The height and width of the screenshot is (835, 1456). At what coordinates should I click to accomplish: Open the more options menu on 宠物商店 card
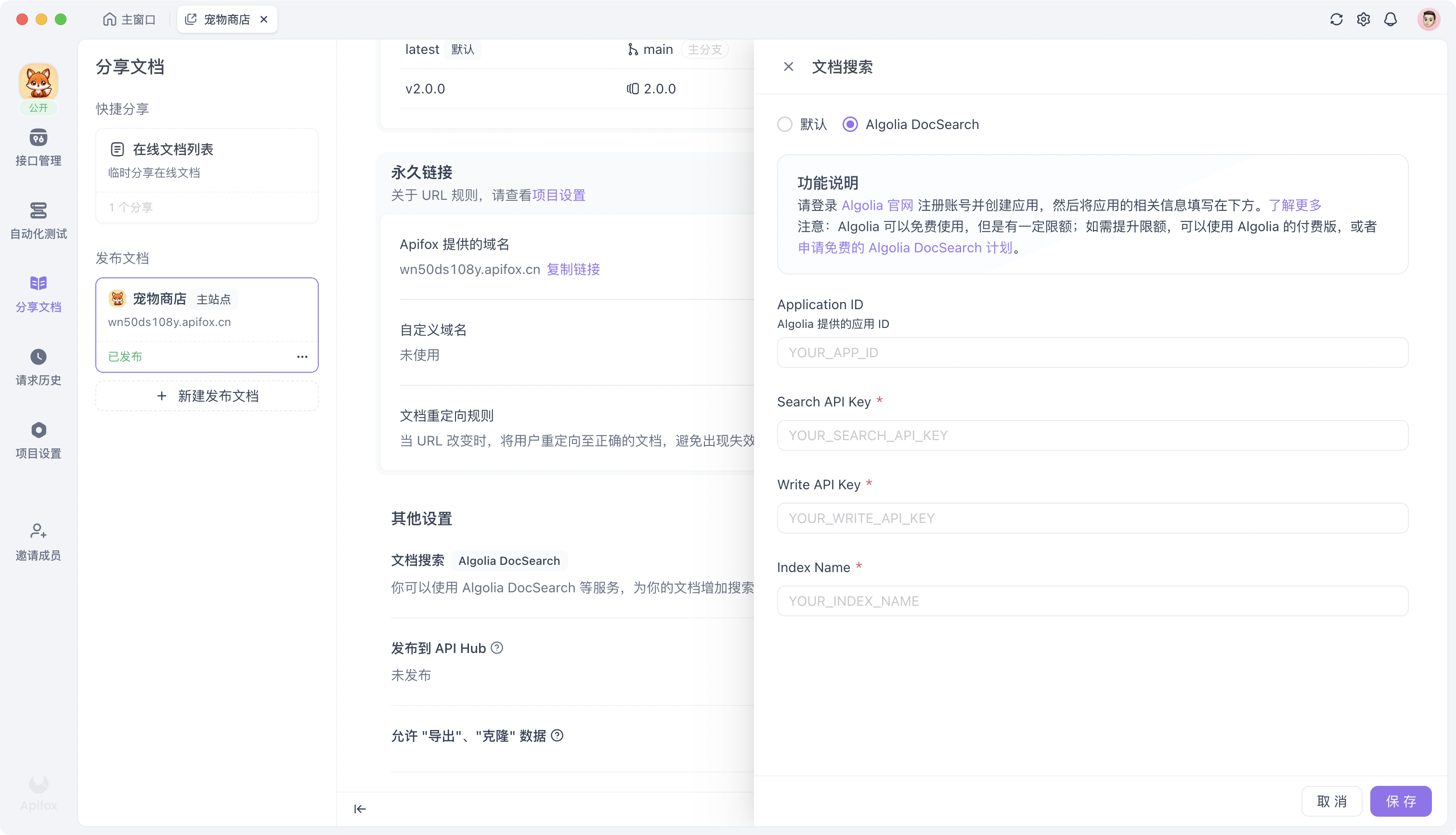click(303, 356)
